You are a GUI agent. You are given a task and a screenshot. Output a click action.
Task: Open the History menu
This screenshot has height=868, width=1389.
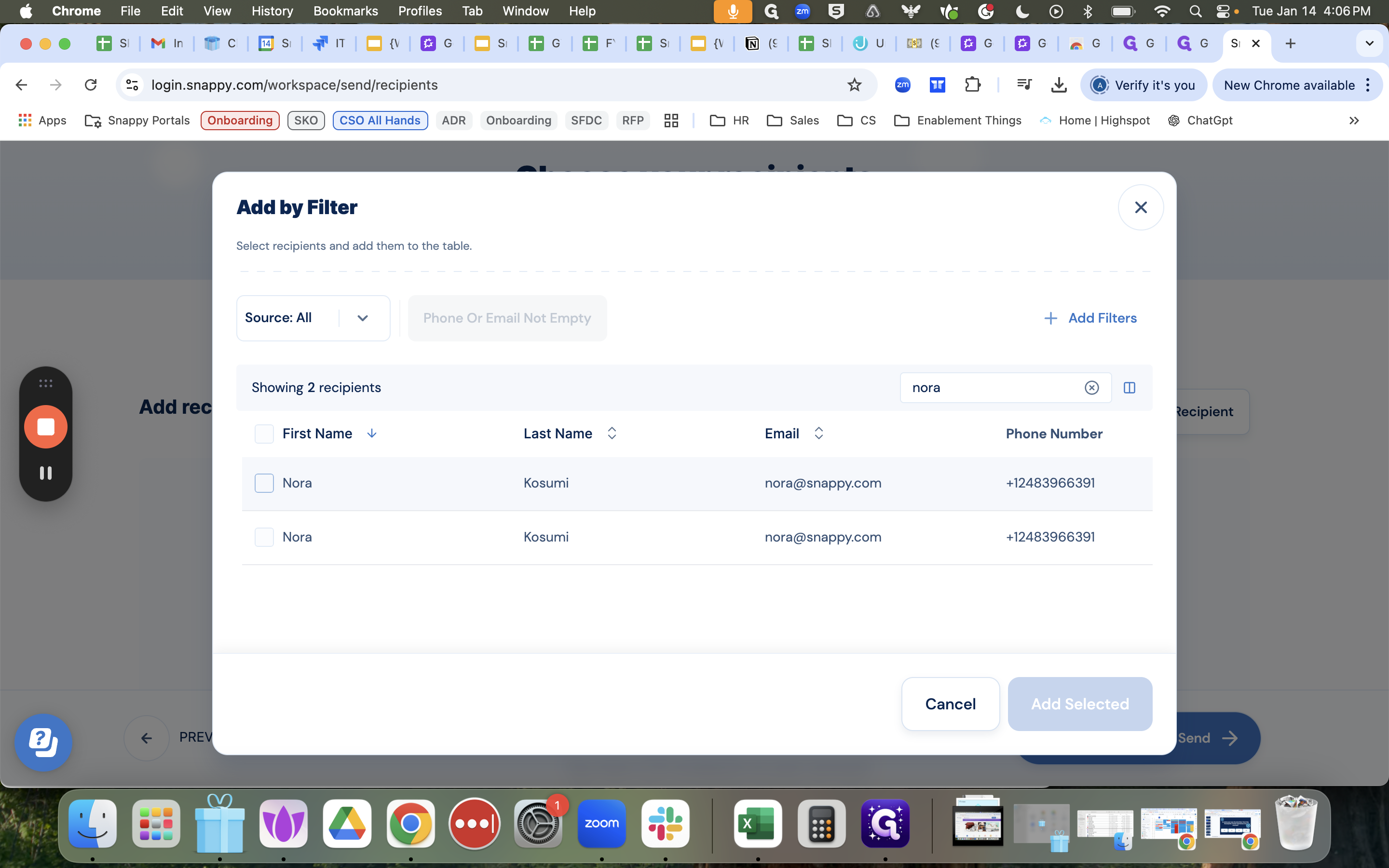tap(272, 12)
